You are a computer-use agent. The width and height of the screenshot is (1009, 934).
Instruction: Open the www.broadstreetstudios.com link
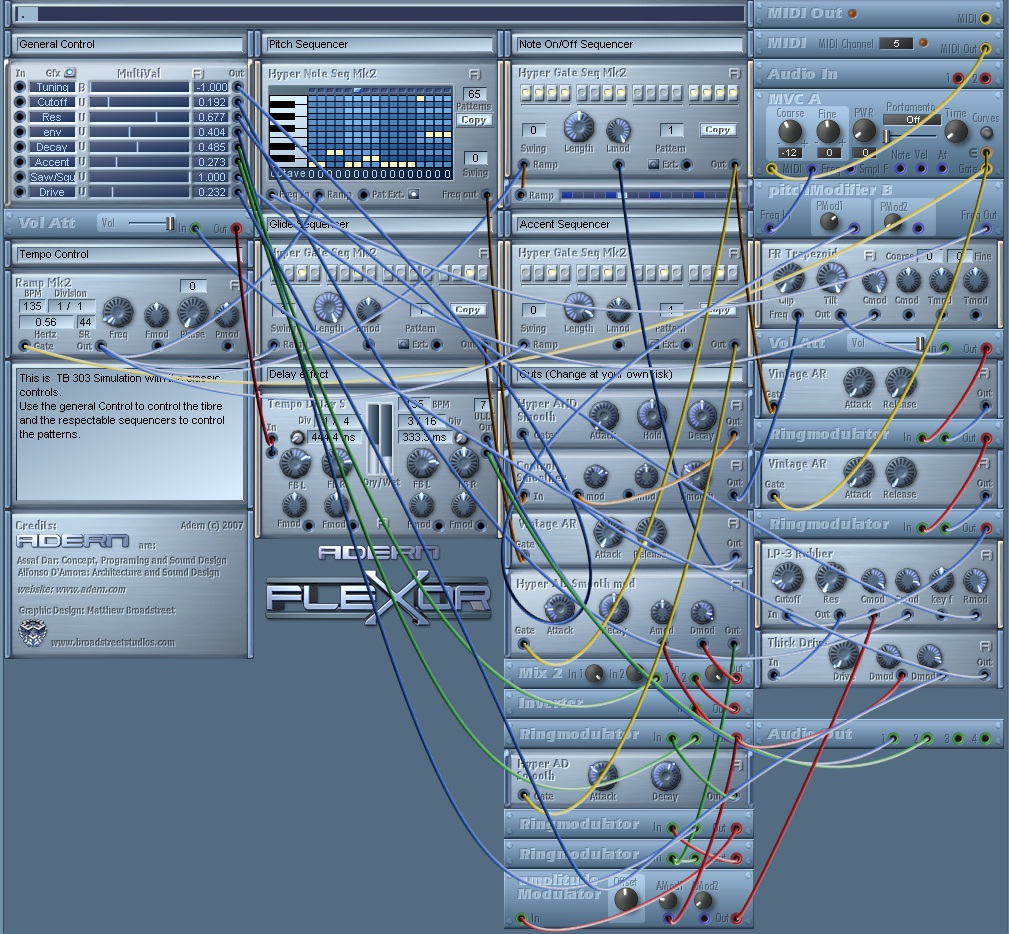113,642
